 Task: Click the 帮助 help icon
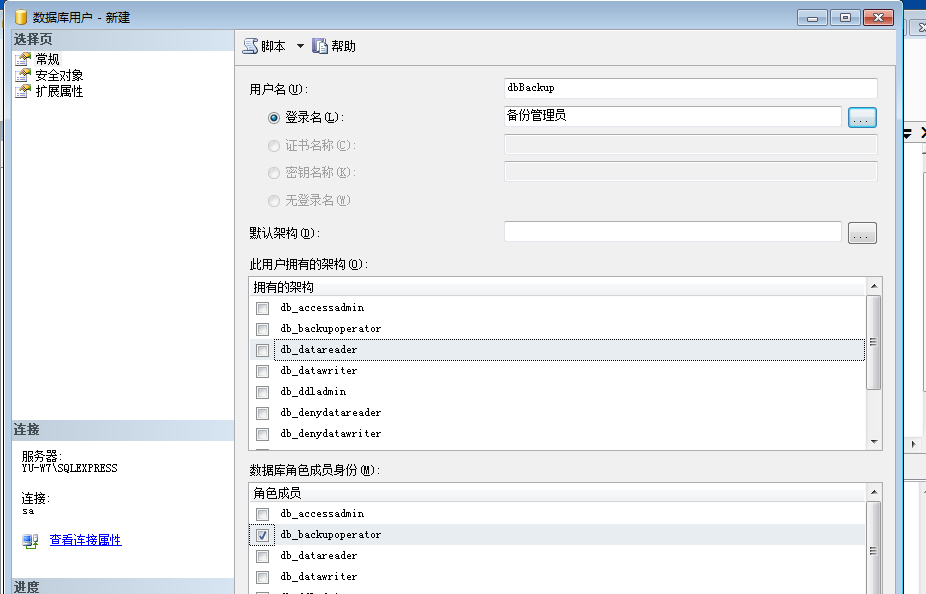319,46
